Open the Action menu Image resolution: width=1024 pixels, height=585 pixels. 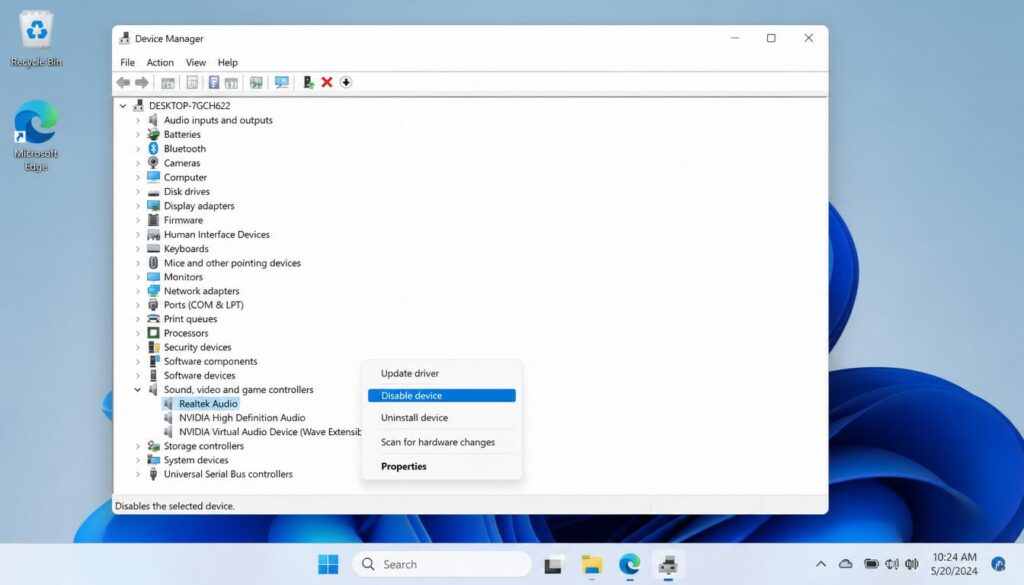click(x=160, y=63)
